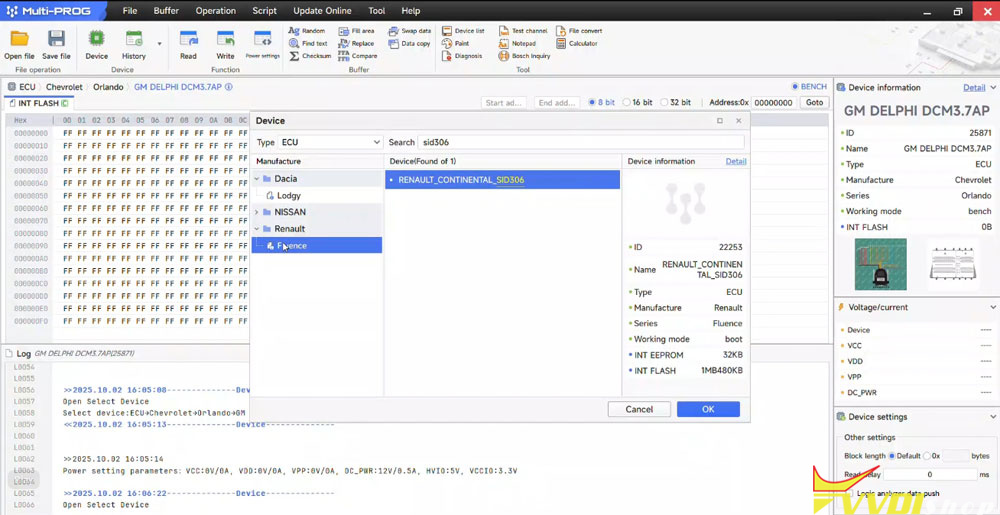
Task: Open the Type ECU dropdown
Action: (x=329, y=143)
